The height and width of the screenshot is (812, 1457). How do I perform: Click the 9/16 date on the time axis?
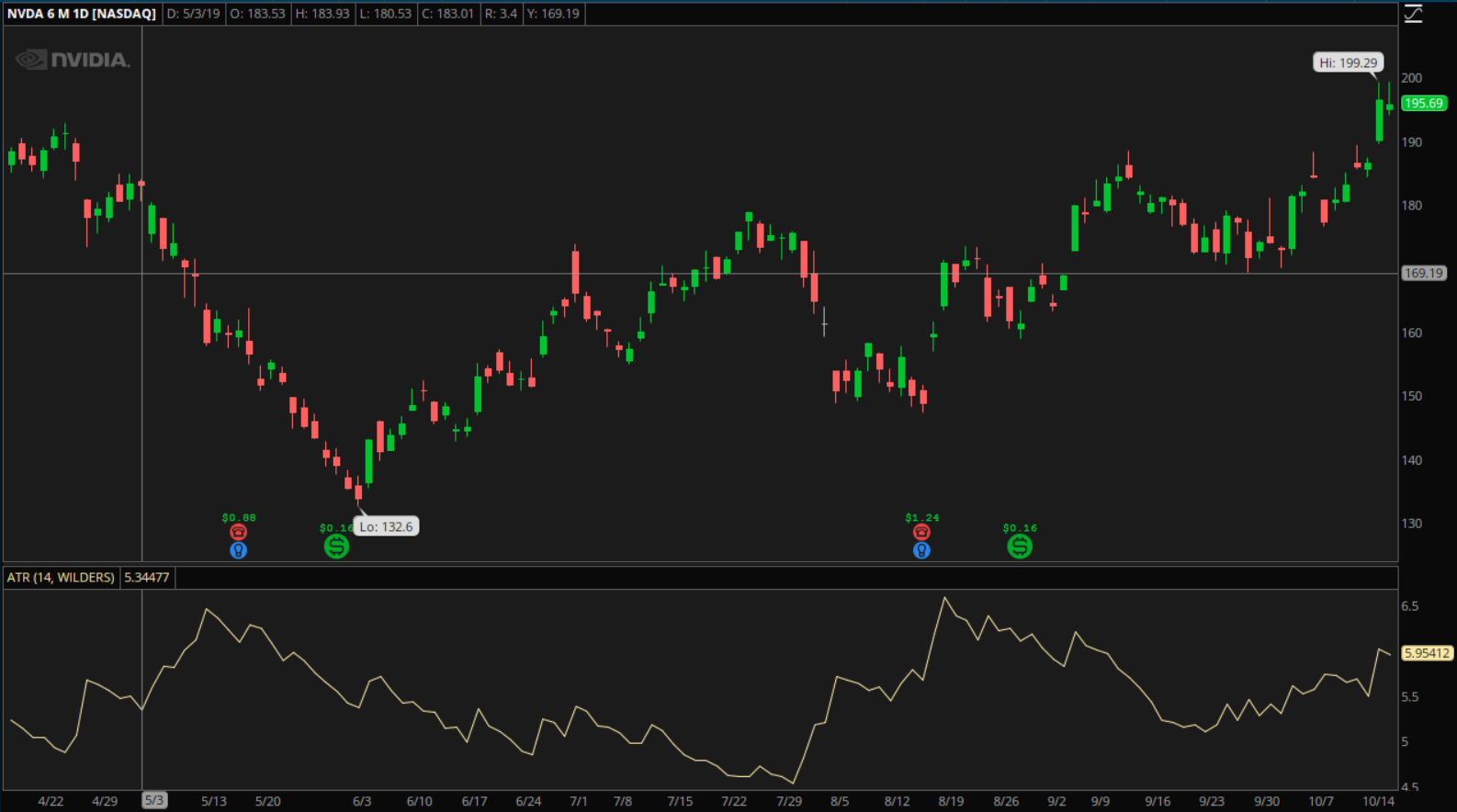pos(1158,801)
